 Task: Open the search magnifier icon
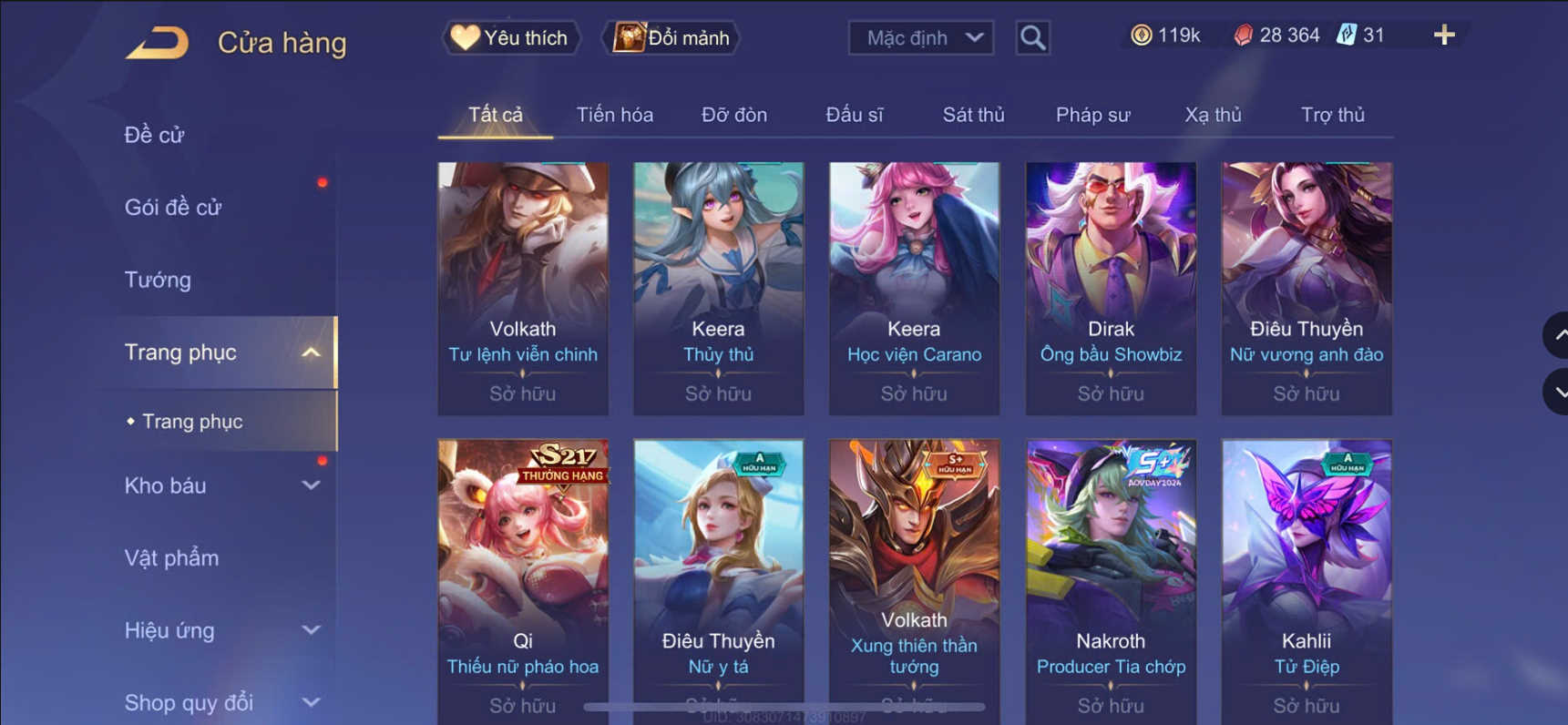coord(1032,38)
